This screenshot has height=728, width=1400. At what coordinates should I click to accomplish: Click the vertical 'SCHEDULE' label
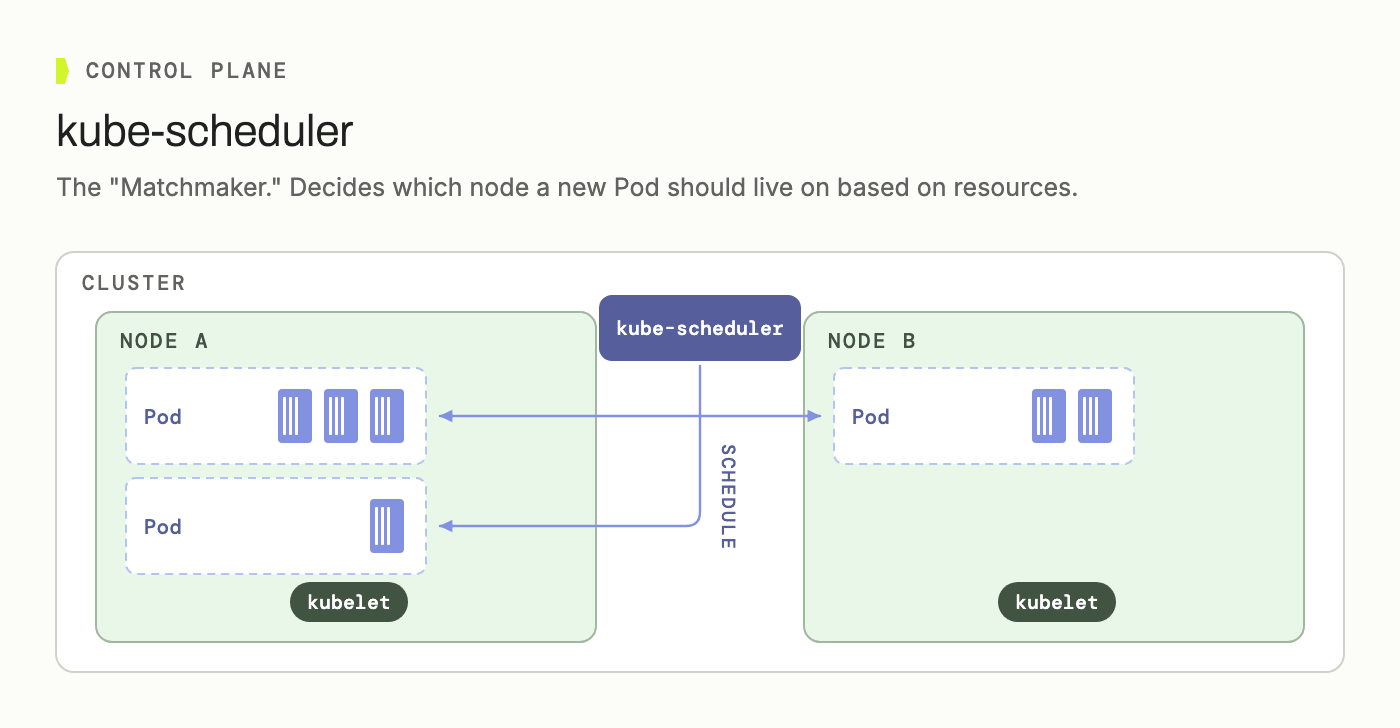(x=728, y=496)
